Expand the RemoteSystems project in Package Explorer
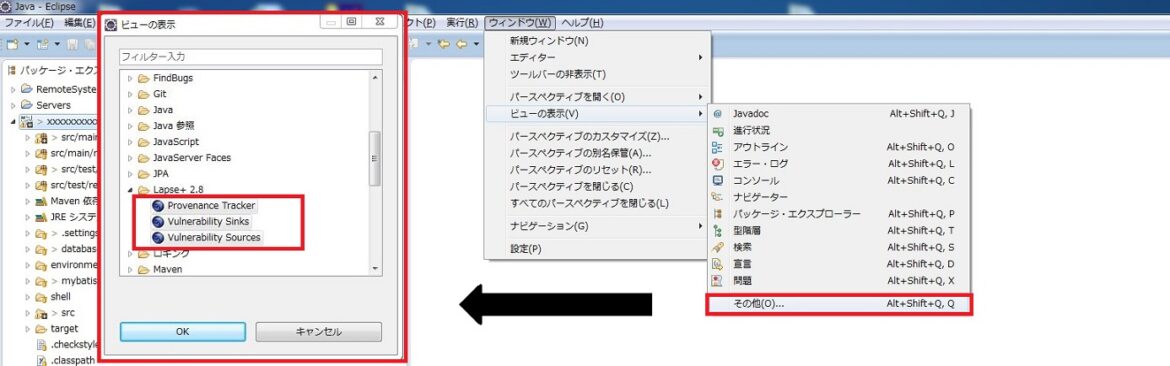The image size is (1170, 366). pyautogui.click(x=13, y=89)
